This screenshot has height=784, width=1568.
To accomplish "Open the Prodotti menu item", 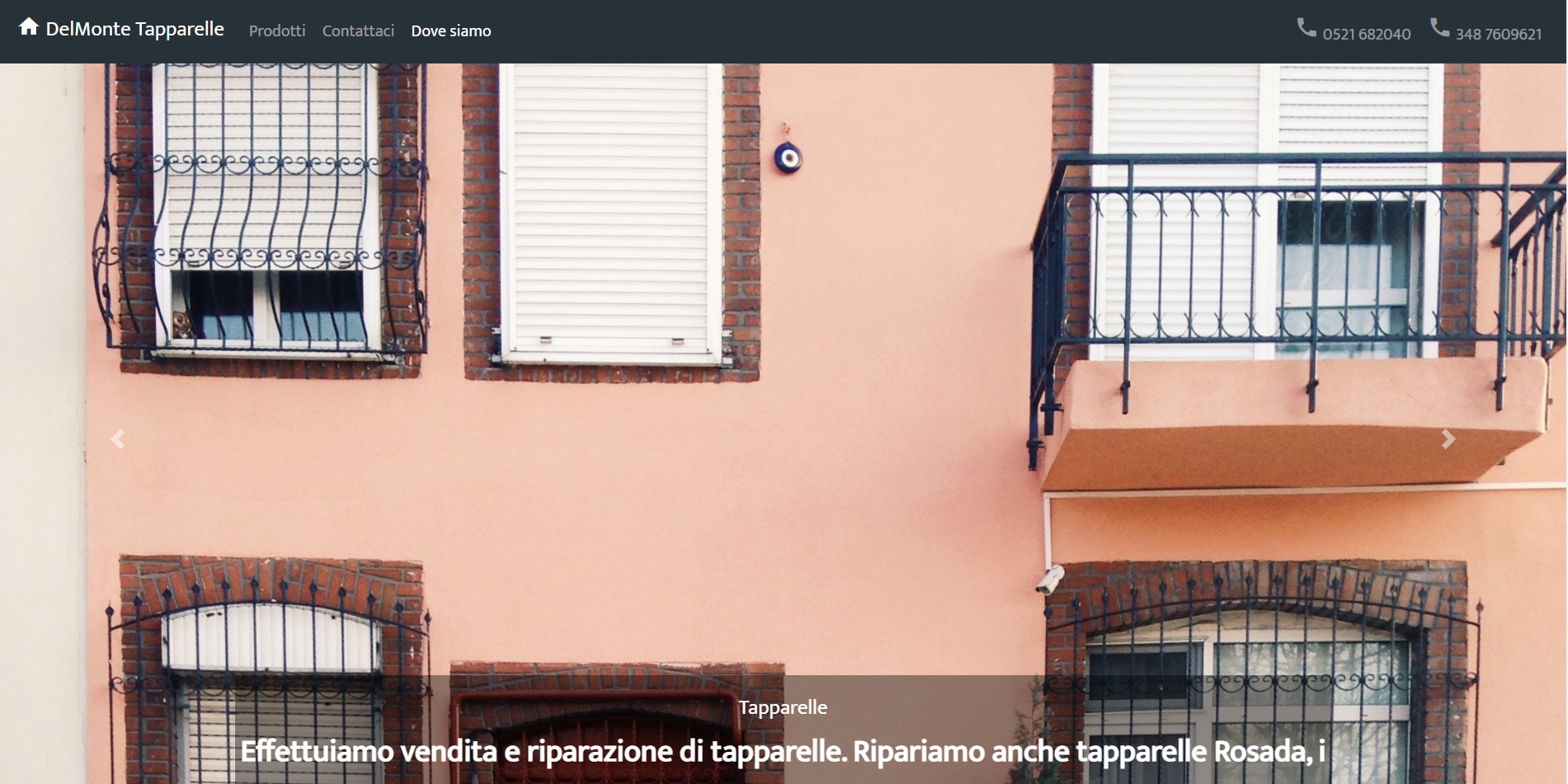I will tap(277, 31).
